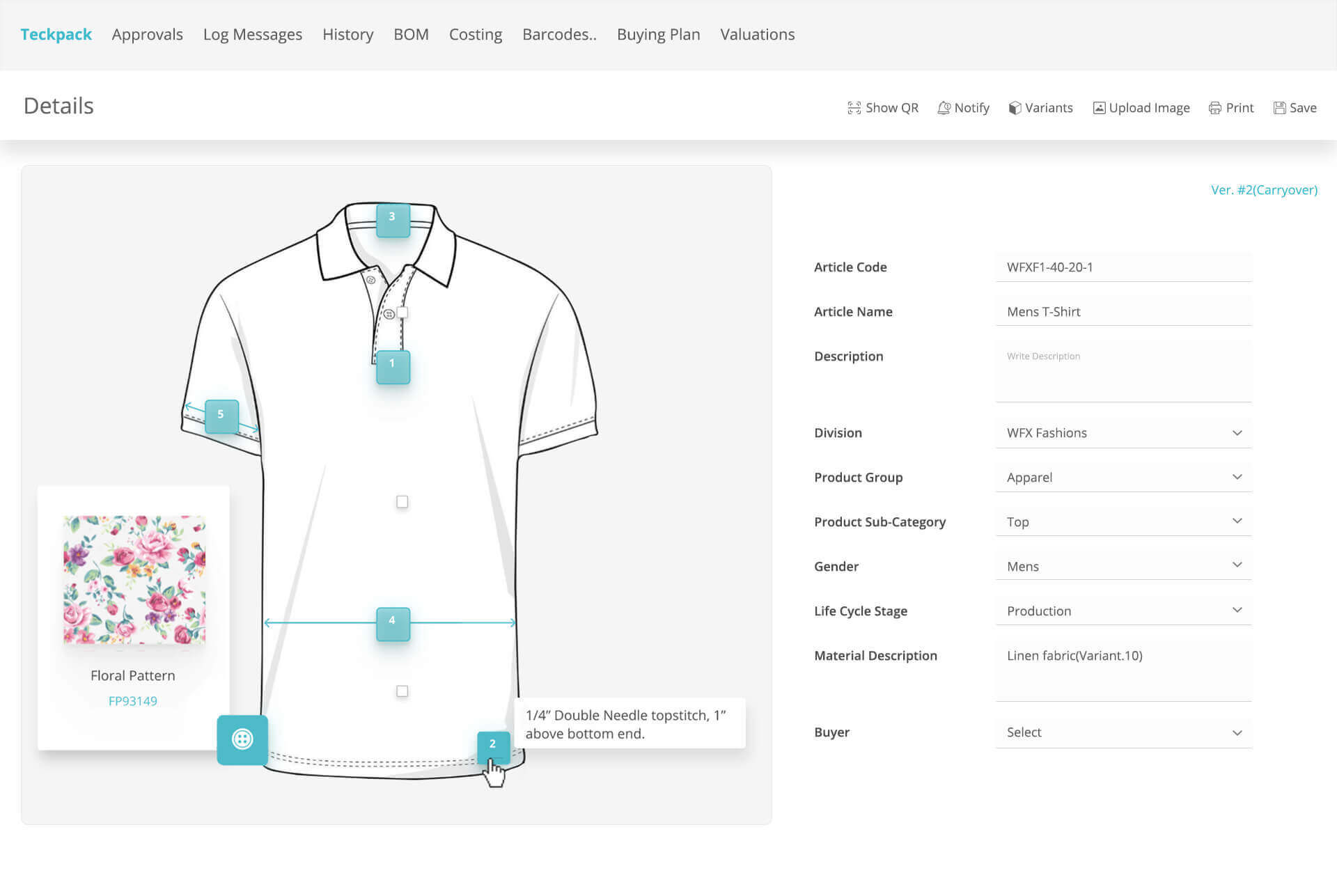This screenshot has height=896, width=1337.
Task: Open Variants via cube icon
Action: (x=1015, y=108)
